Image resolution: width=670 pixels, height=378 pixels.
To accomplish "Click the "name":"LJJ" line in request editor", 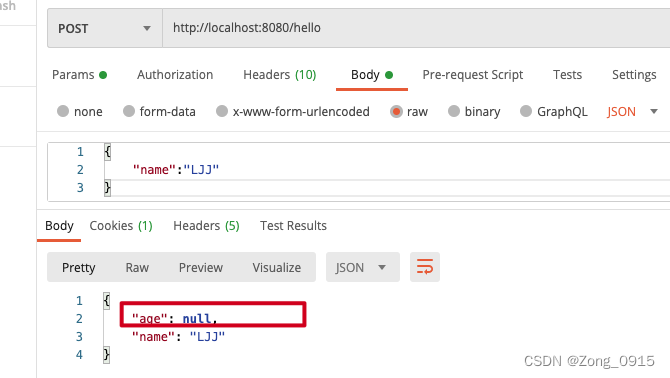I will (x=176, y=170).
